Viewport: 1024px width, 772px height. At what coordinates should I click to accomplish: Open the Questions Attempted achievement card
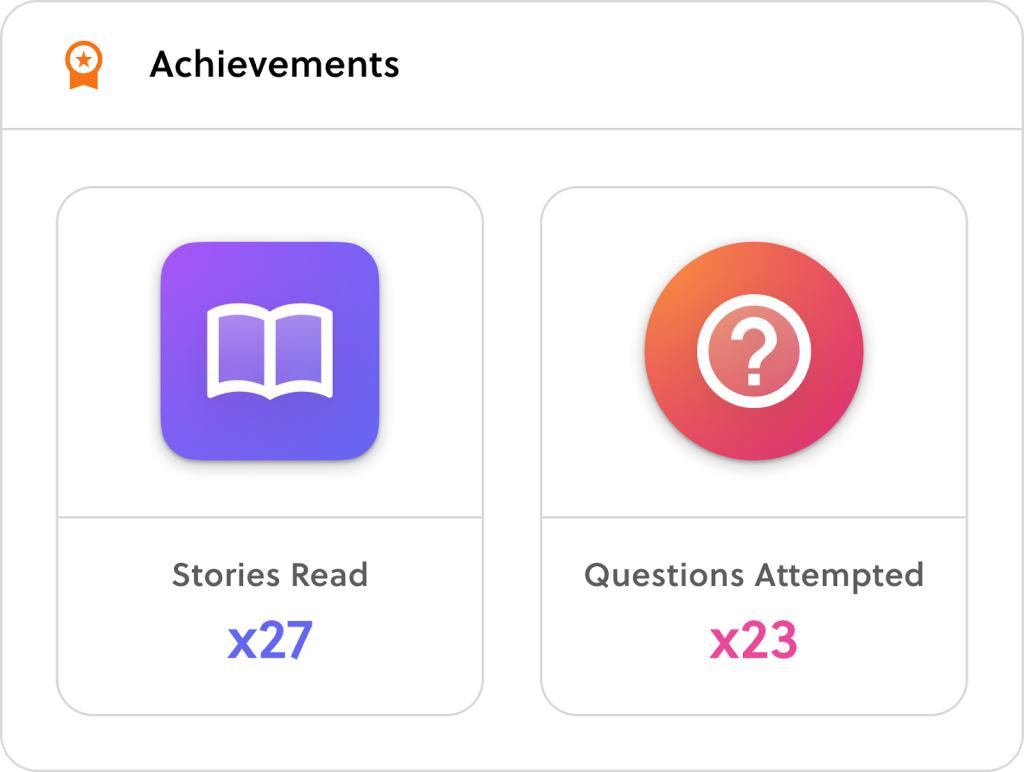click(754, 451)
